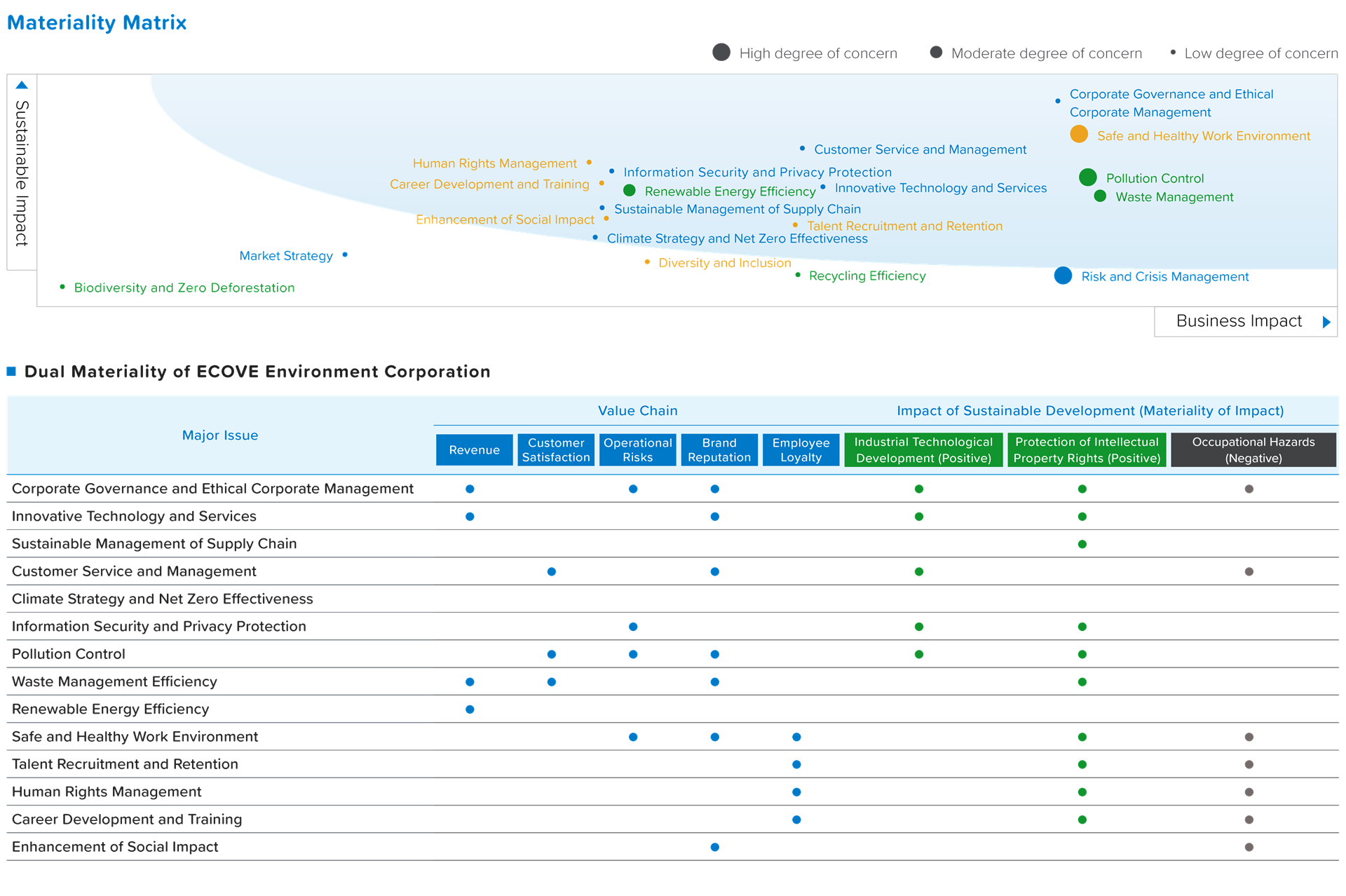Screen dimensions: 1346x896
Task: Click Impact of Sustainable Development group heading
Action: (1090, 411)
